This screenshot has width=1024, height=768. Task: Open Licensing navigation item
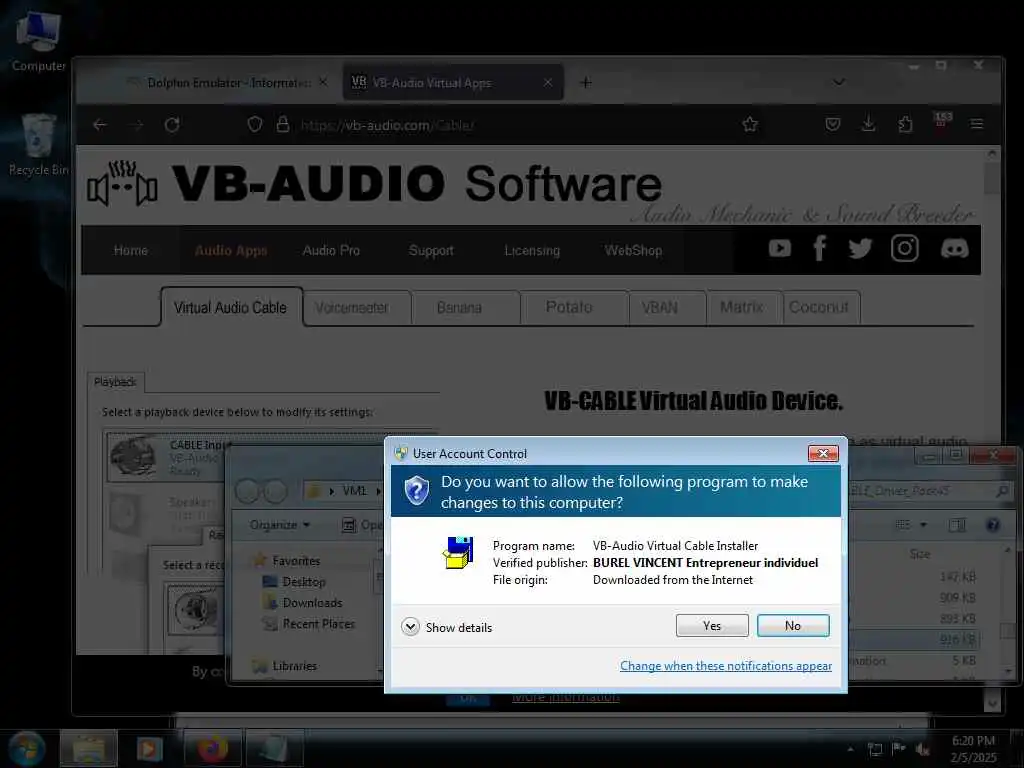click(x=532, y=250)
